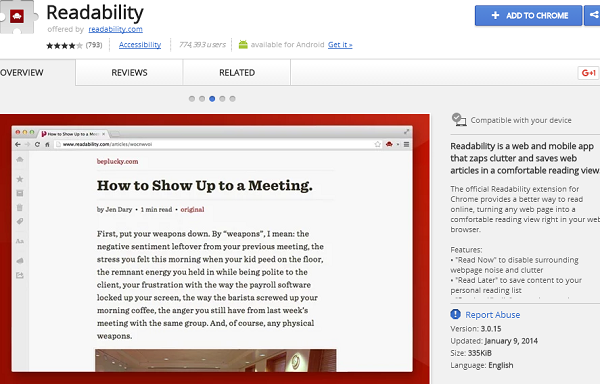This screenshot has width=600, height=384.
Task: Click the 'by Jen Dary' author text
Action: pos(114,210)
